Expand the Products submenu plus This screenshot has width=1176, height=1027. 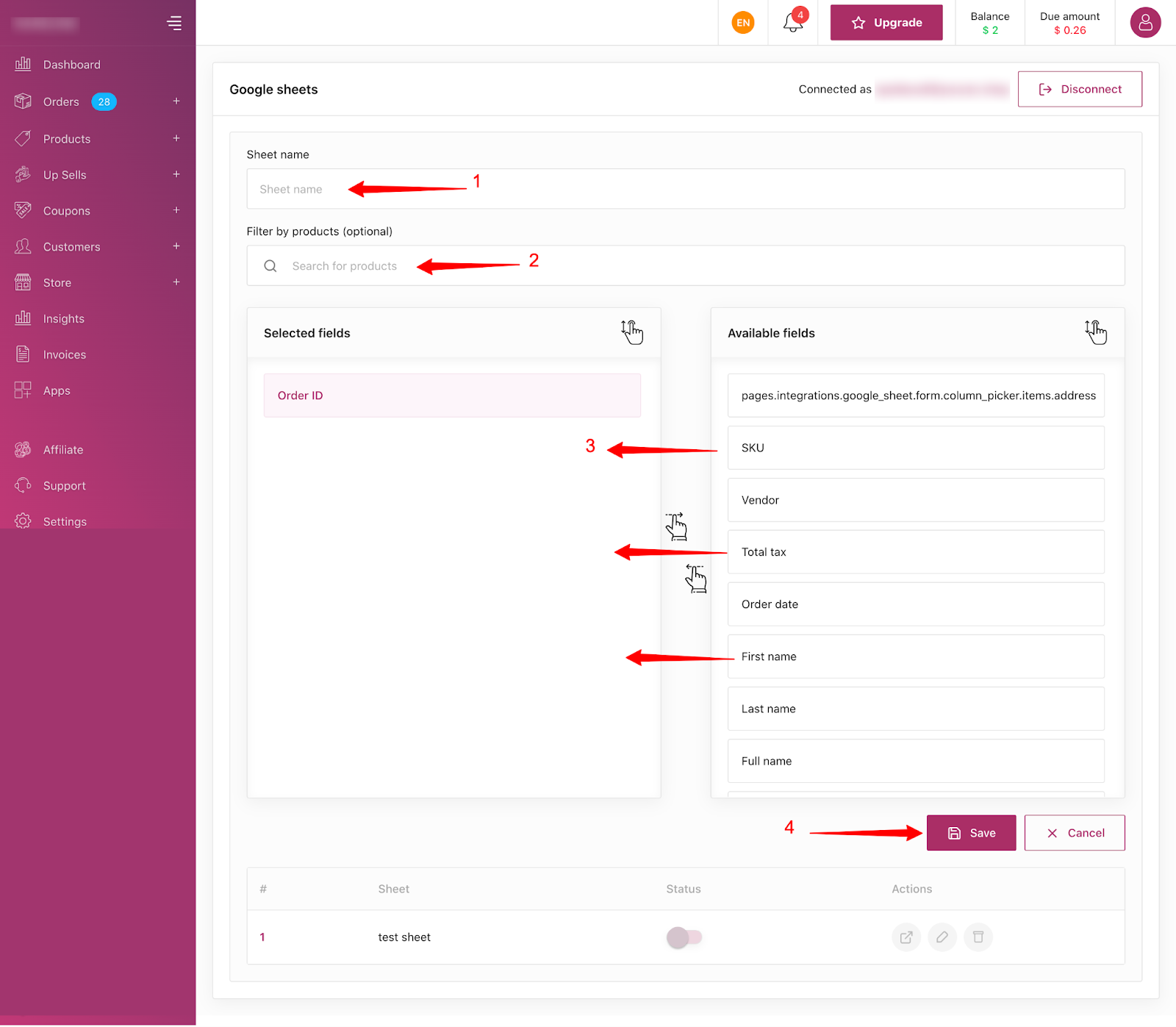[x=176, y=138]
